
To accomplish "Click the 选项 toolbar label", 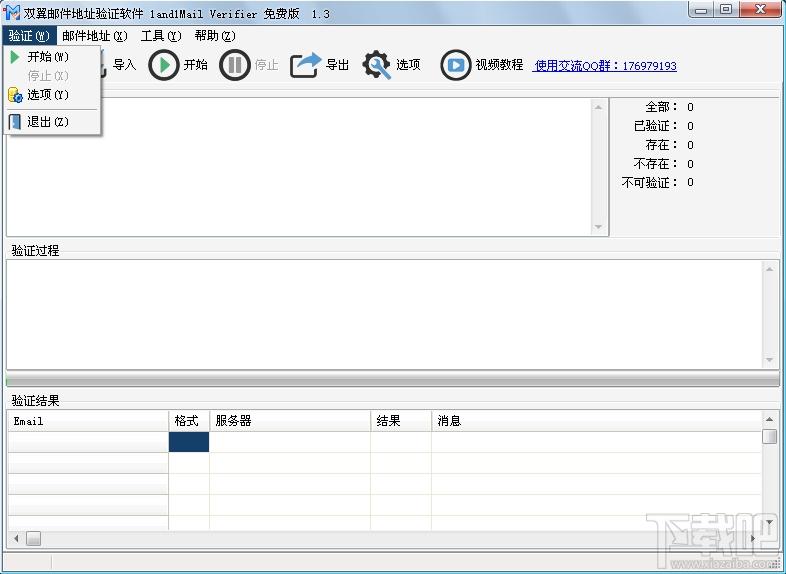I will pos(408,65).
